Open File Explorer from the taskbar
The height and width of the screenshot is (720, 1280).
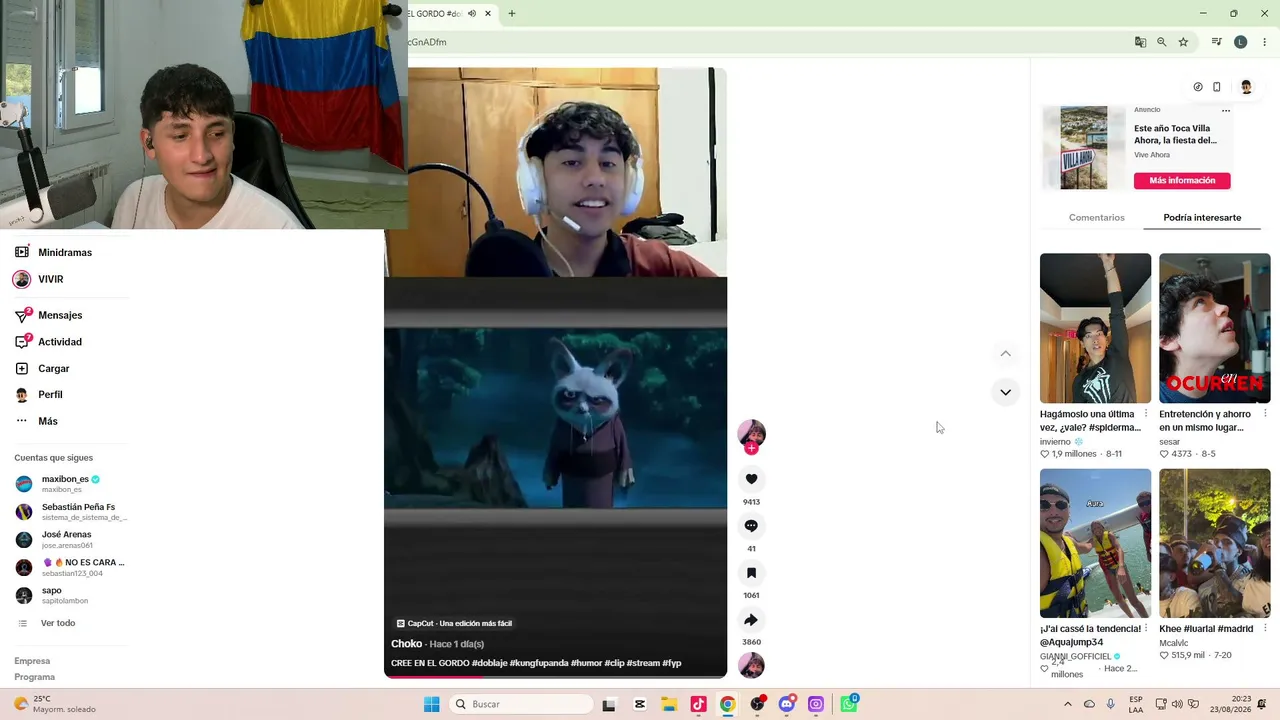point(669,704)
